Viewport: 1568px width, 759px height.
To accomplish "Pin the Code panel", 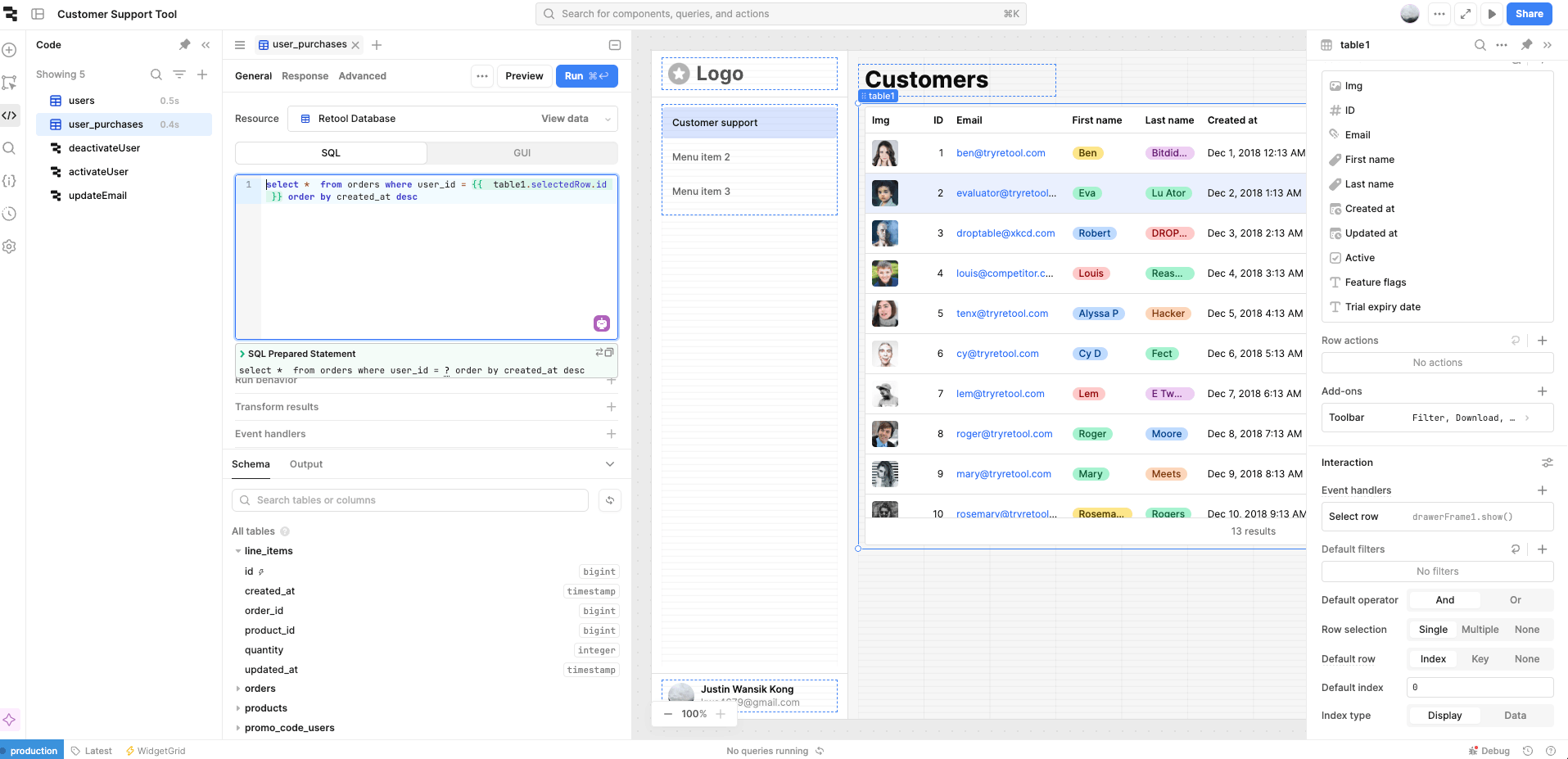I will click(184, 45).
